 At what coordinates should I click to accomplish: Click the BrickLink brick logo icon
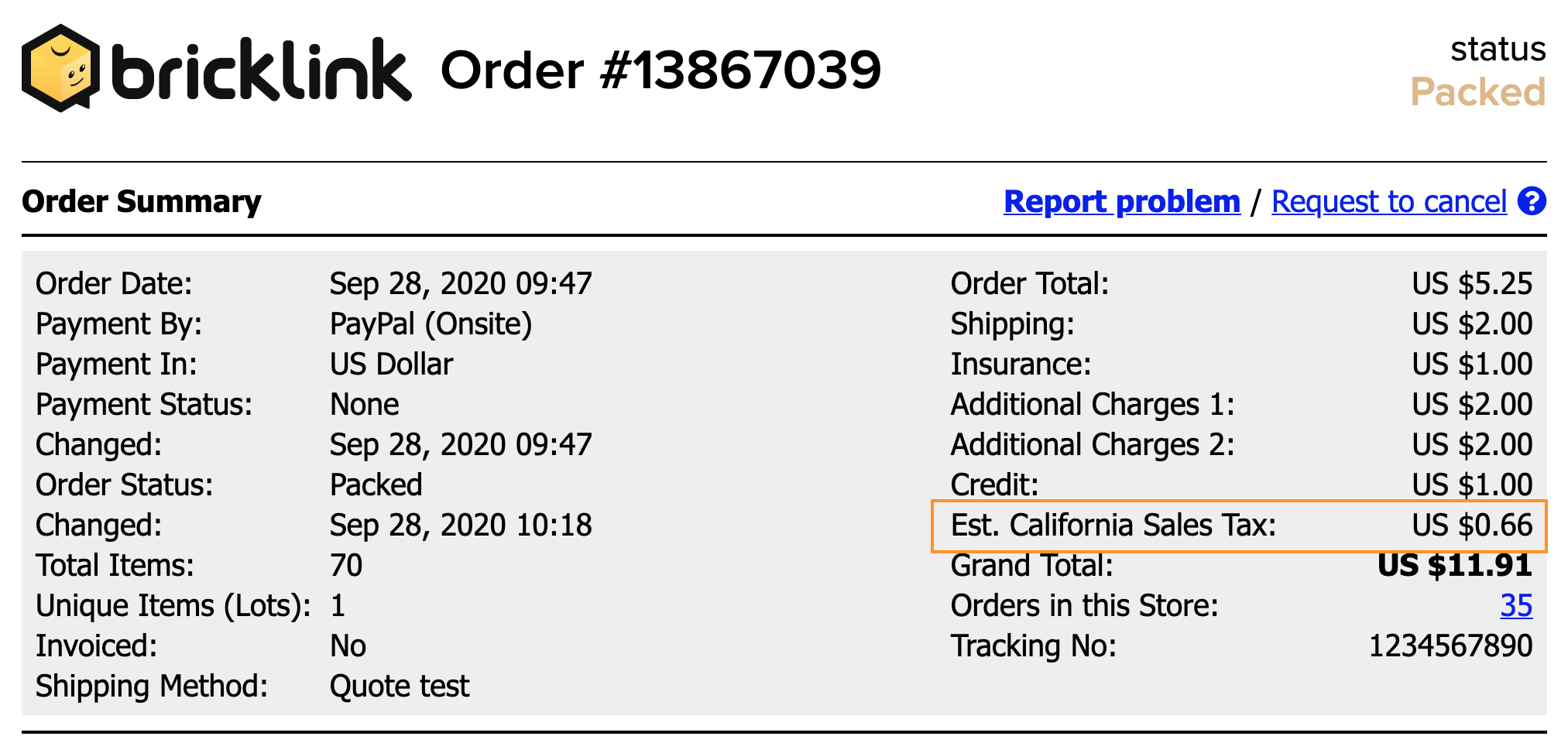(x=60, y=68)
